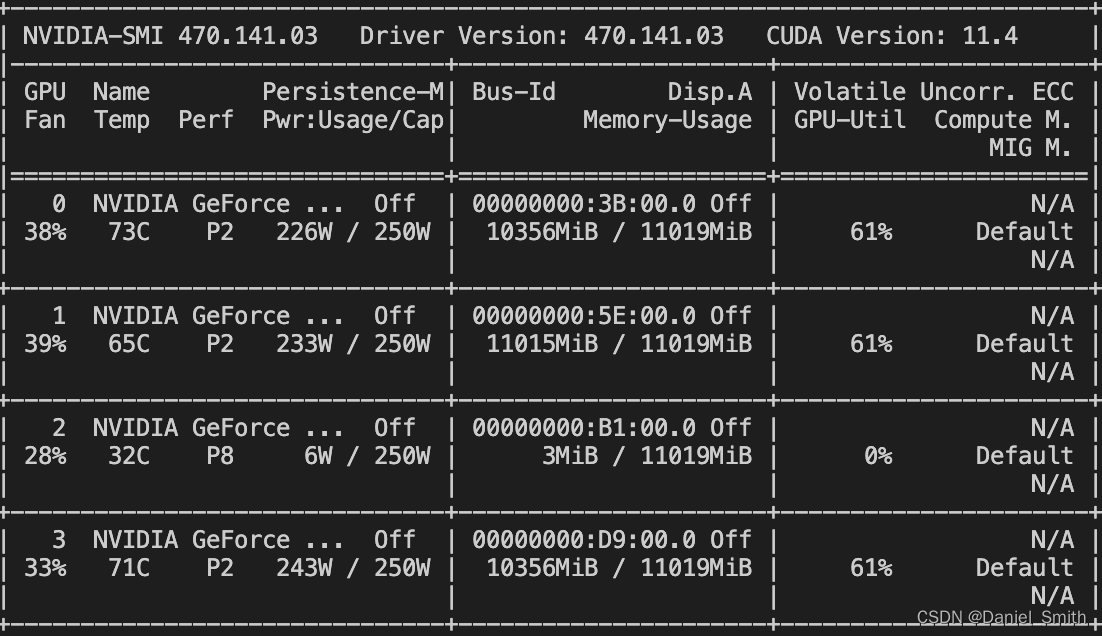Click the Pwr:Usage/Cap column header

[353, 120]
